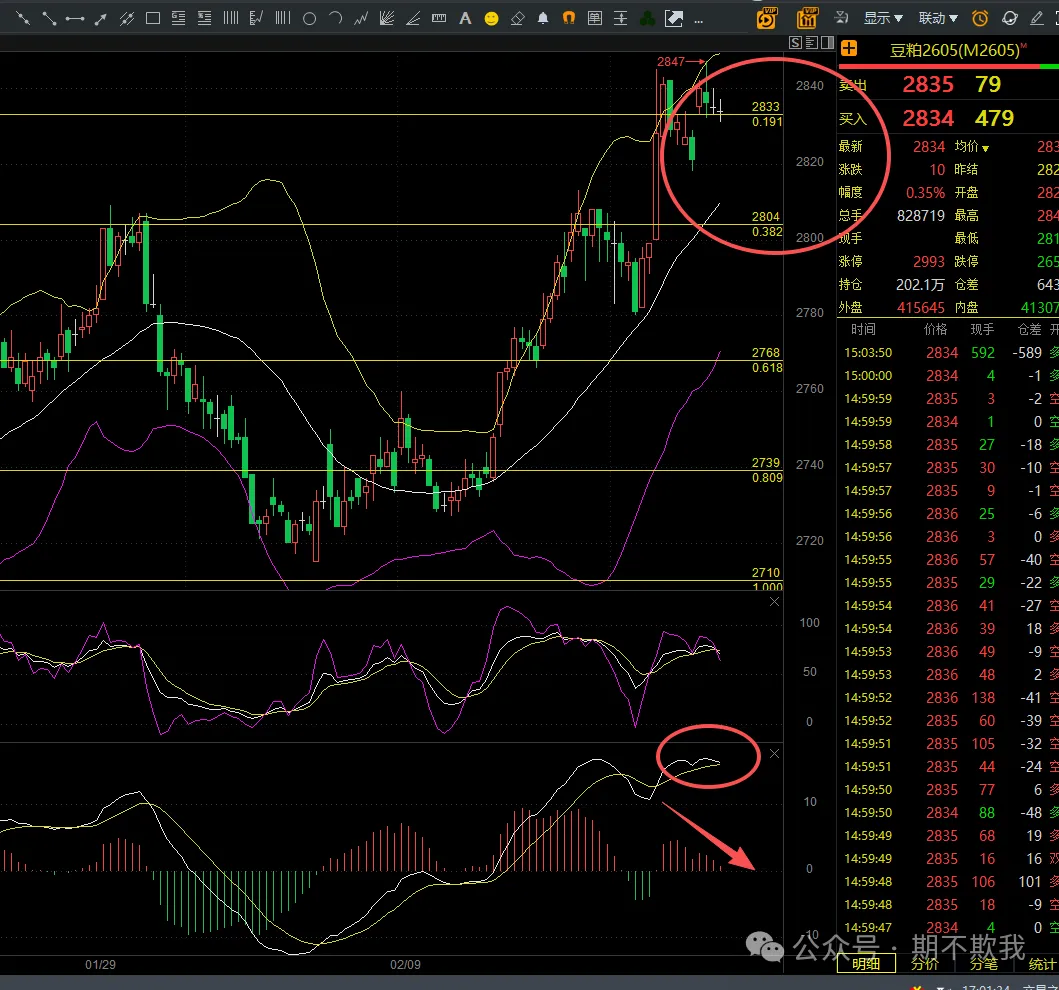Open the orange alarm clock reminder

980,19
